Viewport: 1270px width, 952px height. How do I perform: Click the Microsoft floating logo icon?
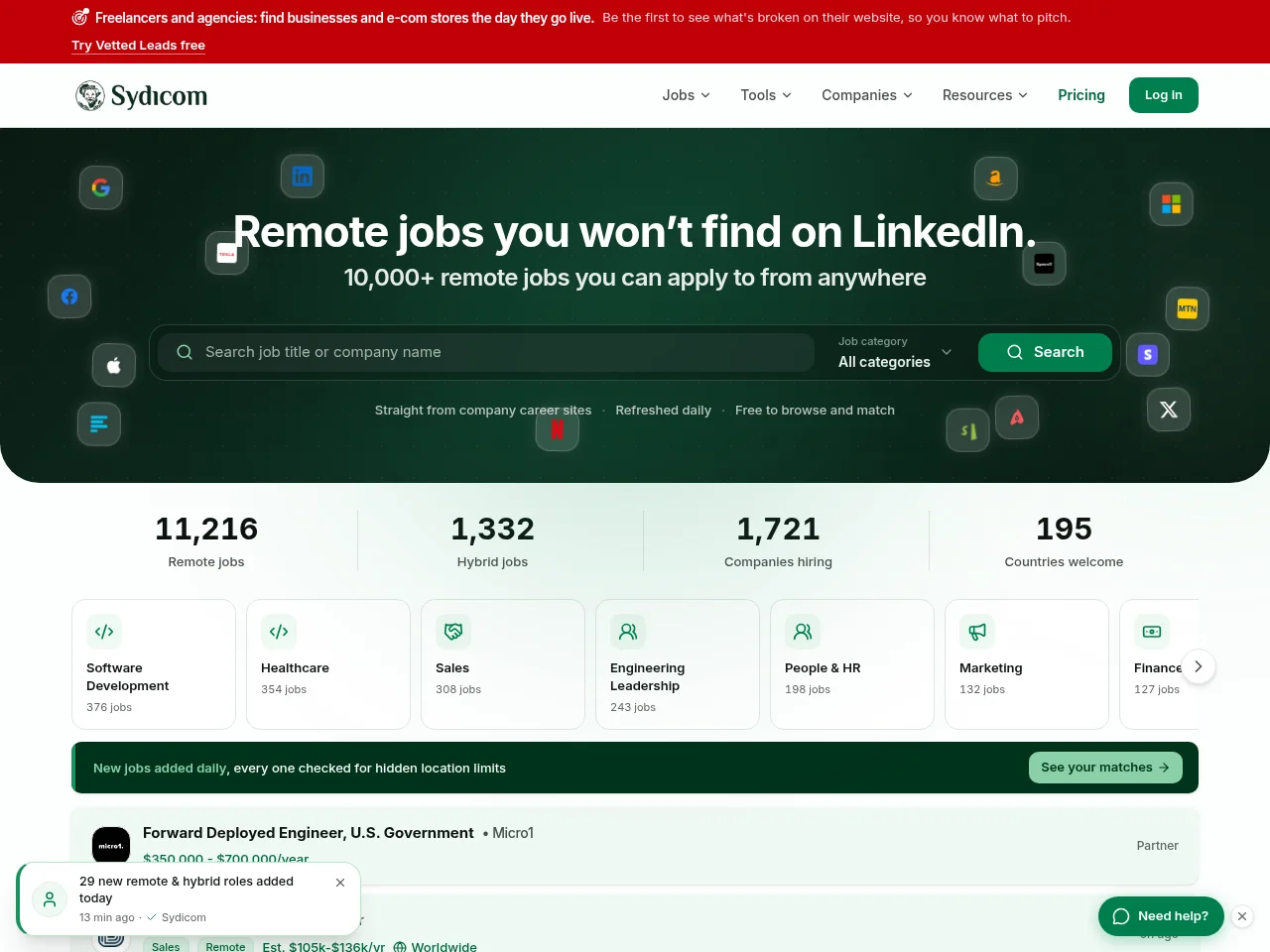point(1172,204)
